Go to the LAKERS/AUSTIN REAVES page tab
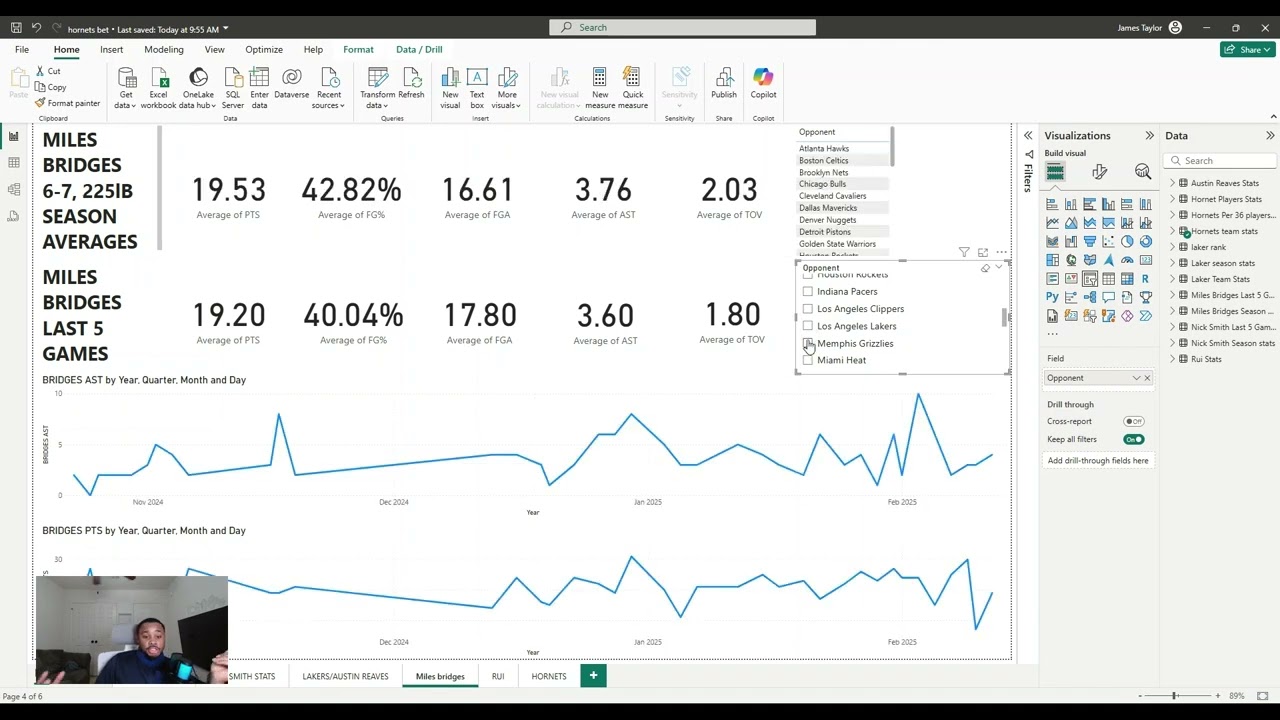 coord(345,676)
